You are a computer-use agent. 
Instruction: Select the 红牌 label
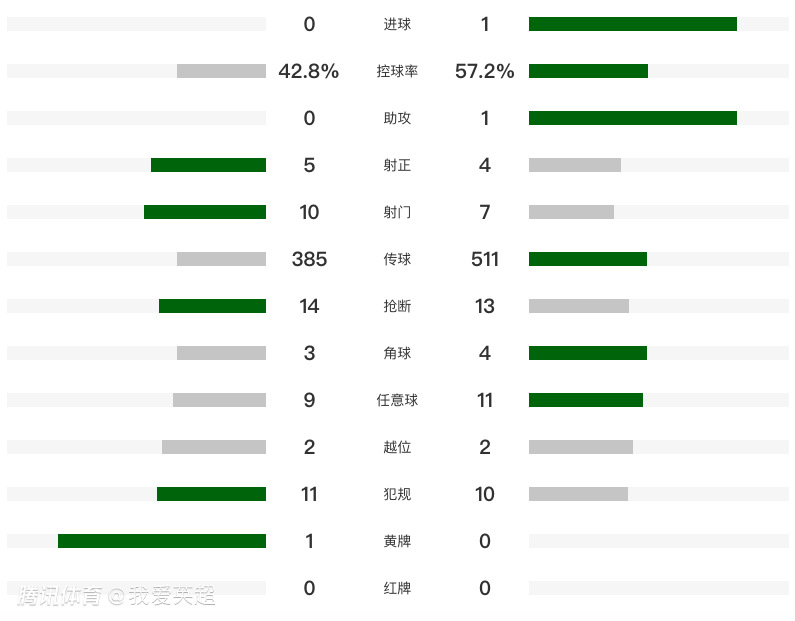[397, 588]
